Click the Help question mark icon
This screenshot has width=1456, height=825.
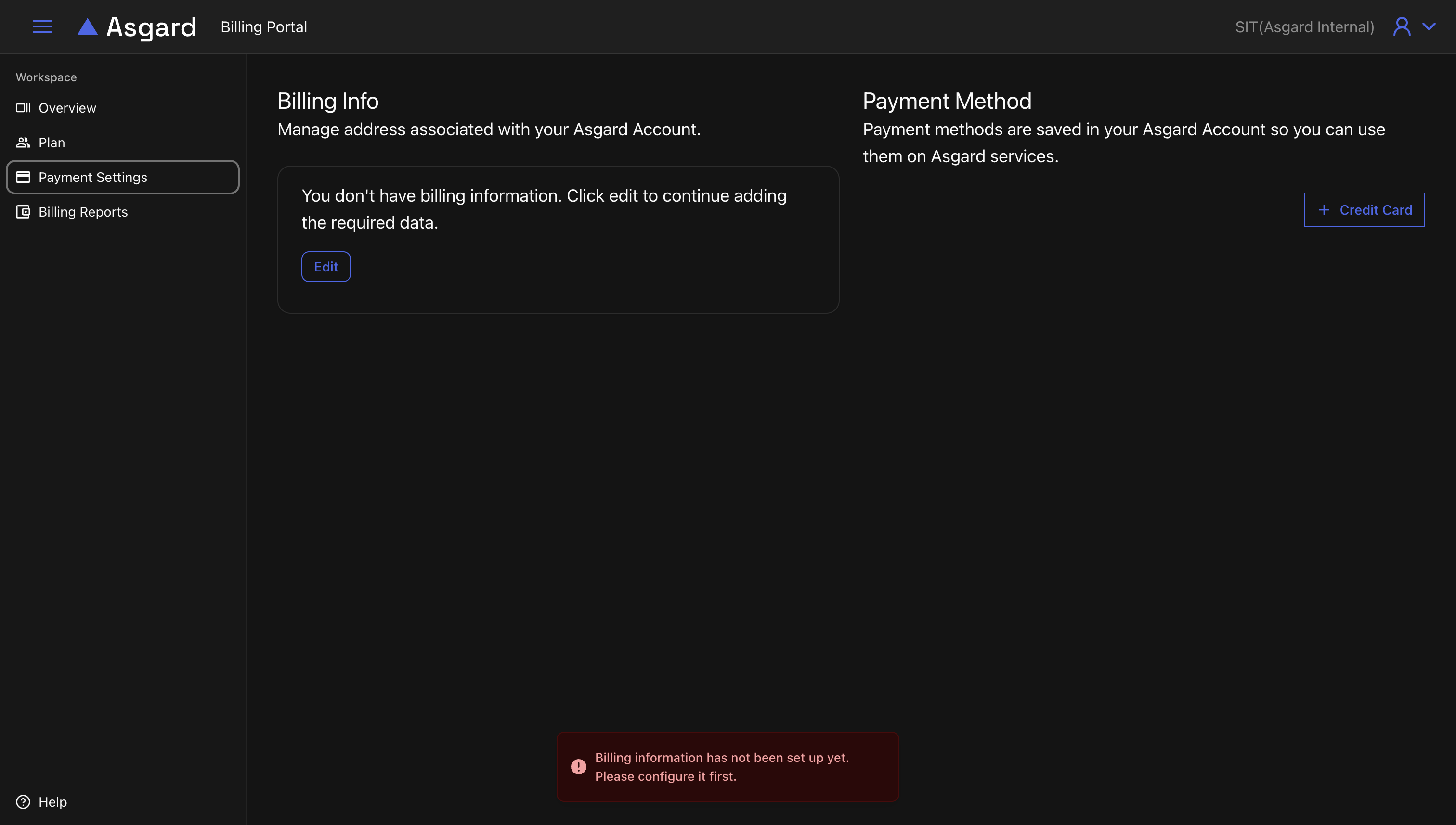(x=23, y=802)
